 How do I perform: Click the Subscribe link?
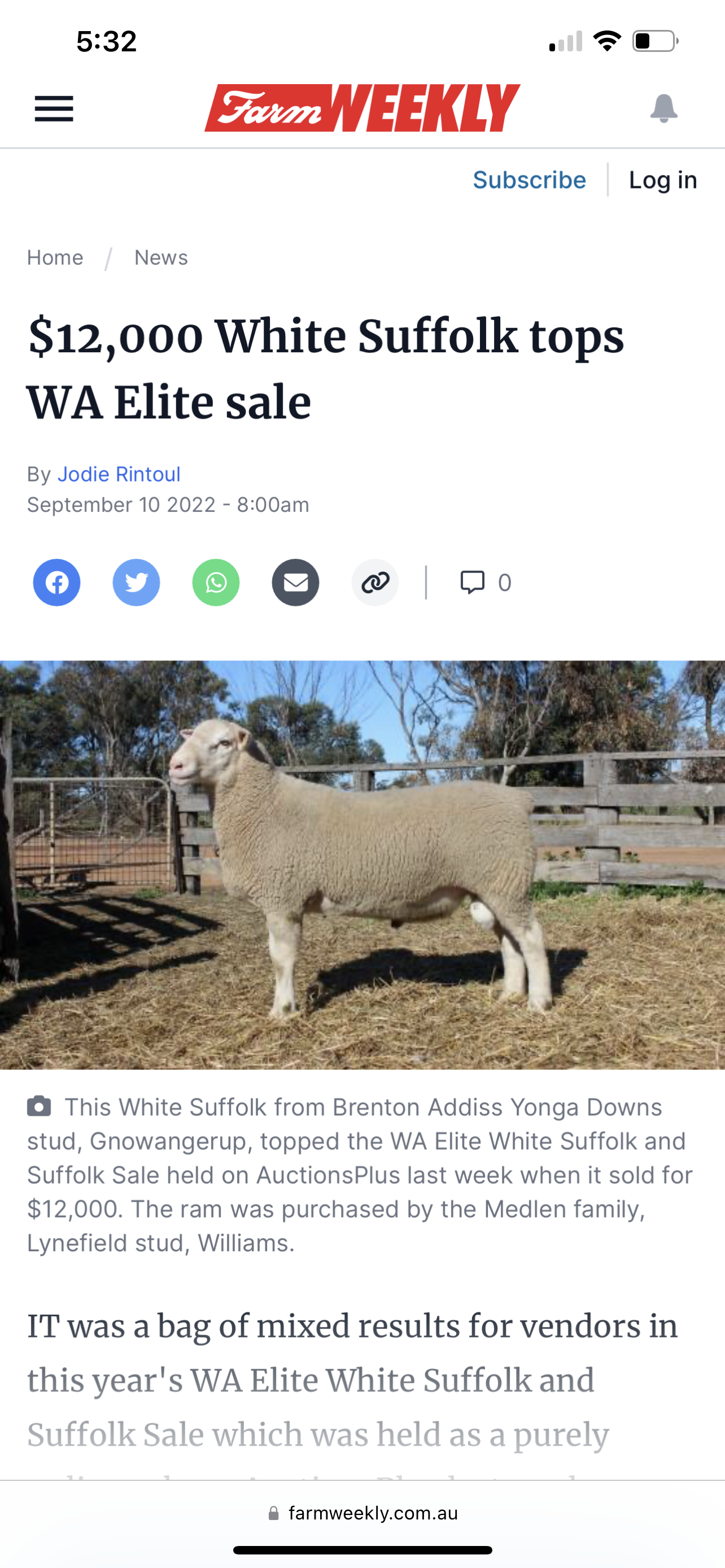[530, 180]
